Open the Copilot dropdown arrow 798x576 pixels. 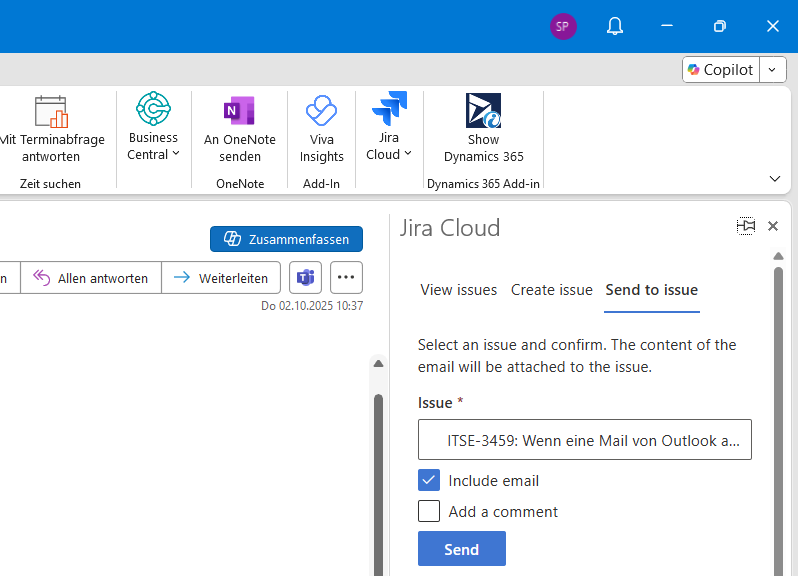coord(773,69)
